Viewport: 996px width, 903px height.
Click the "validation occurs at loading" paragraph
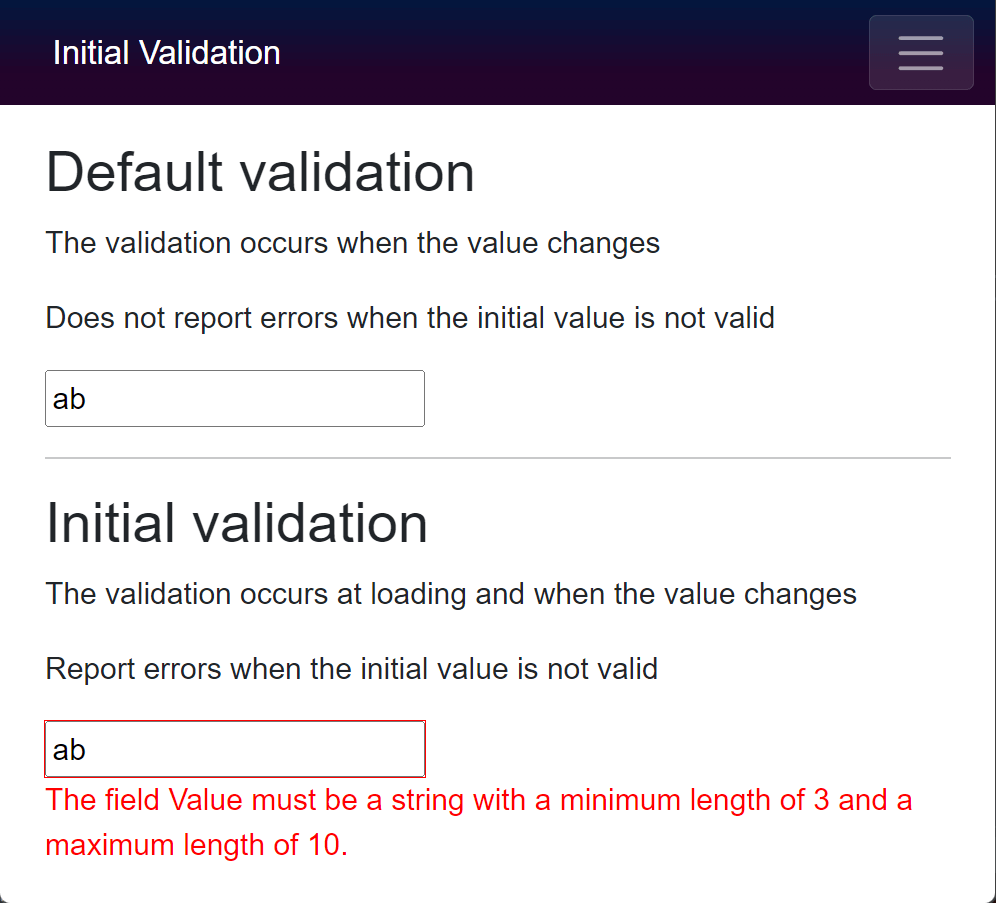coord(451,594)
